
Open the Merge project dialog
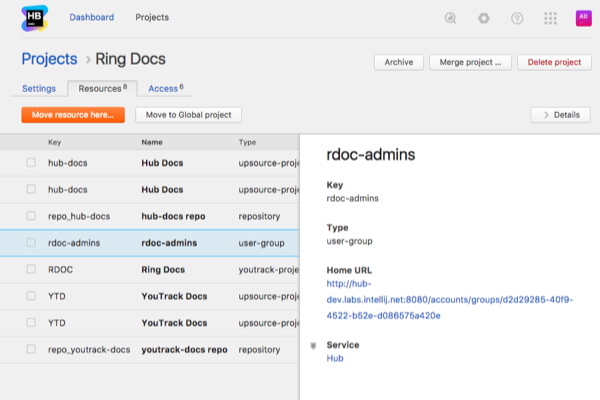(471, 62)
